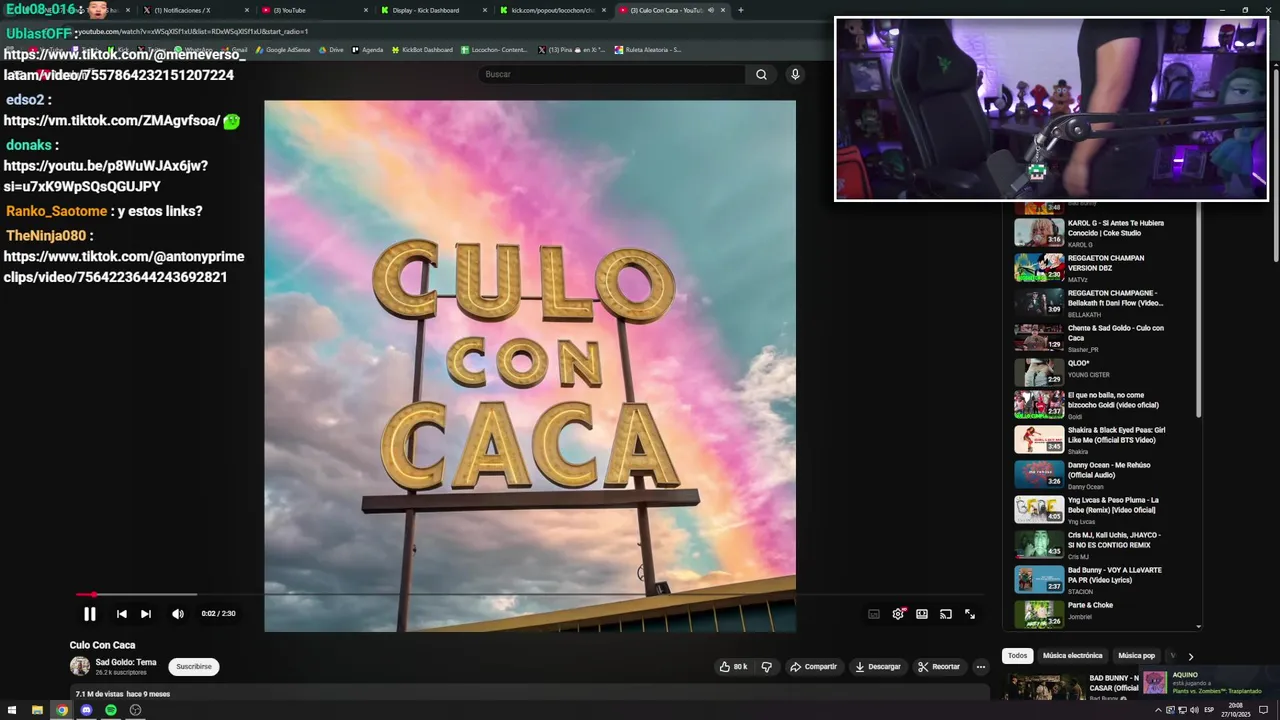This screenshot has height=720, width=1280.
Task: Open the more actions three-dot menu
Action: pos(981,667)
